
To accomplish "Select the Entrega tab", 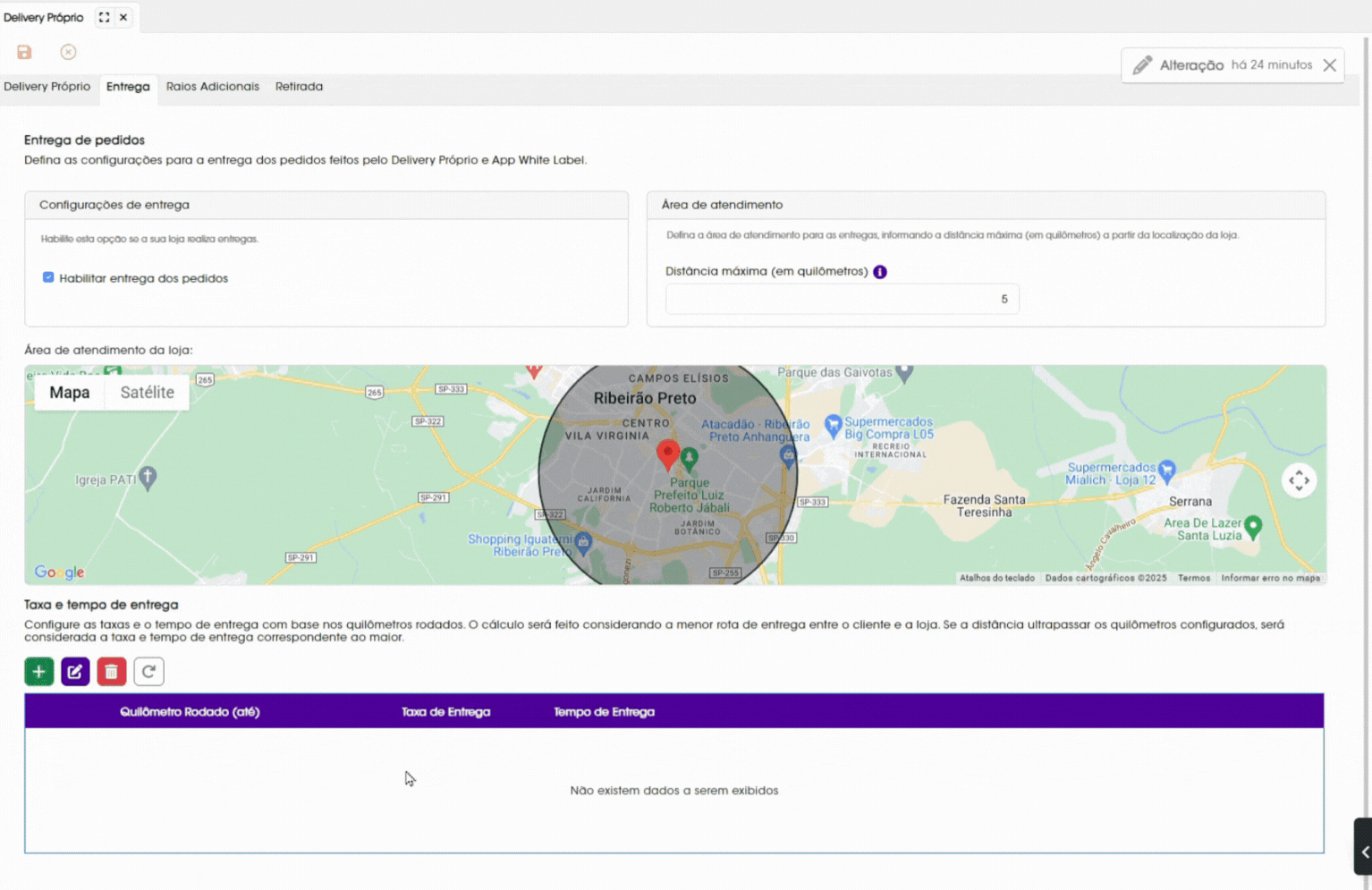I will [x=128, y=87].
